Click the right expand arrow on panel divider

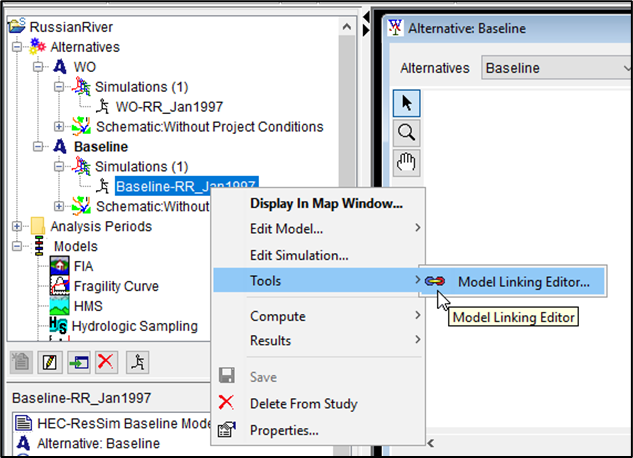(366, 31)
